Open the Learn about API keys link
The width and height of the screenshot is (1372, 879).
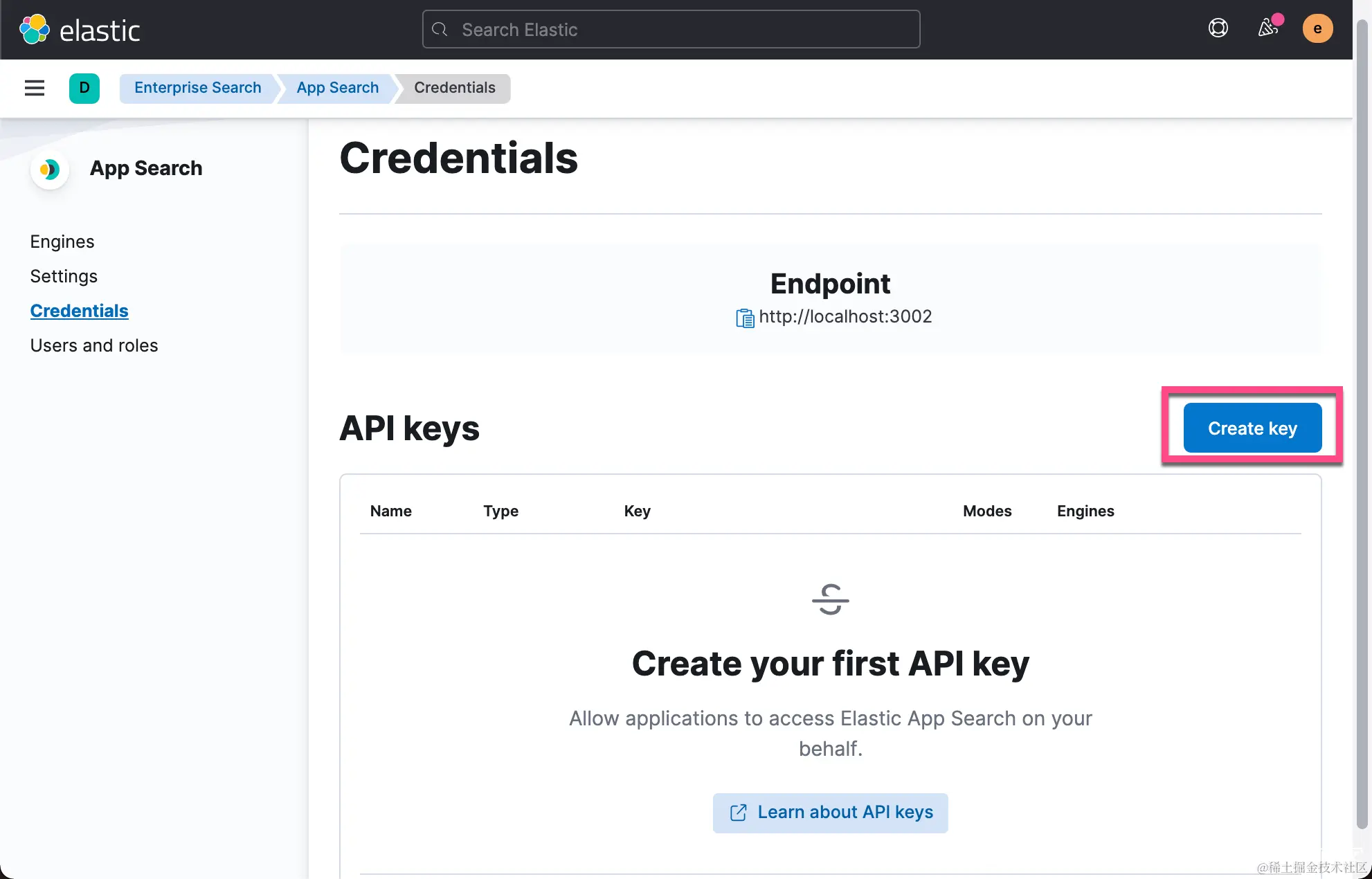(x=830, y=813)
